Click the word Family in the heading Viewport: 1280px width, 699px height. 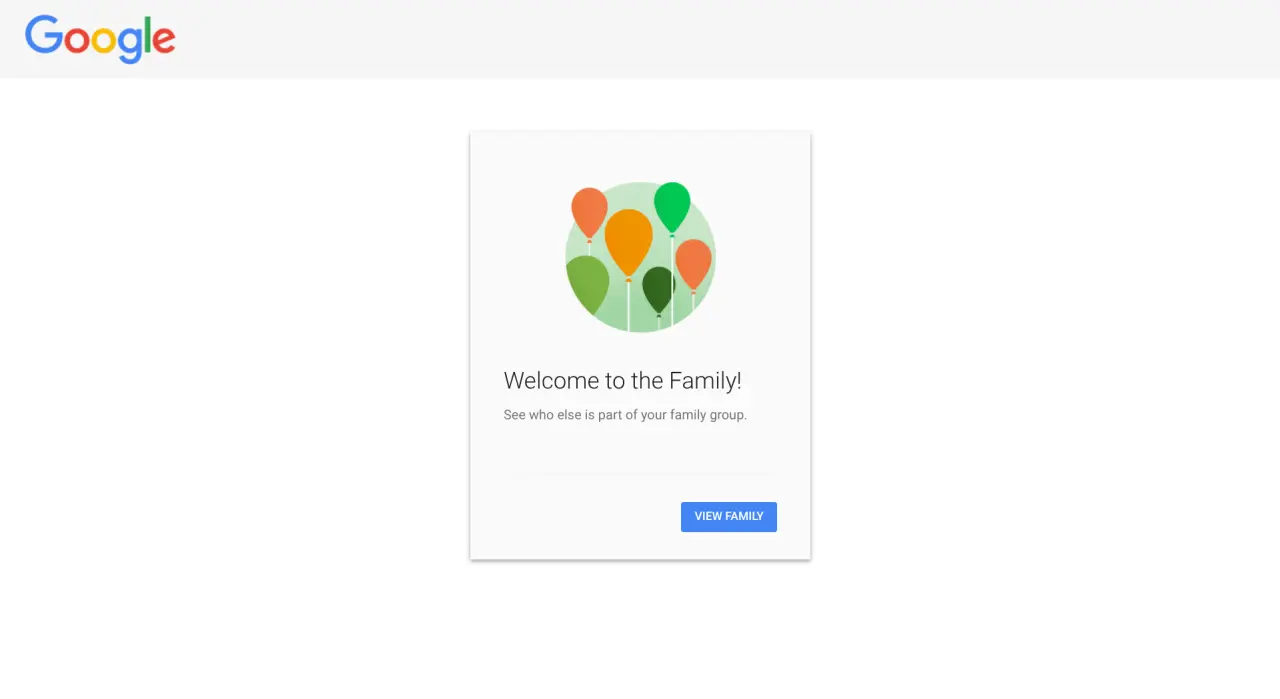tap(702, 381)
